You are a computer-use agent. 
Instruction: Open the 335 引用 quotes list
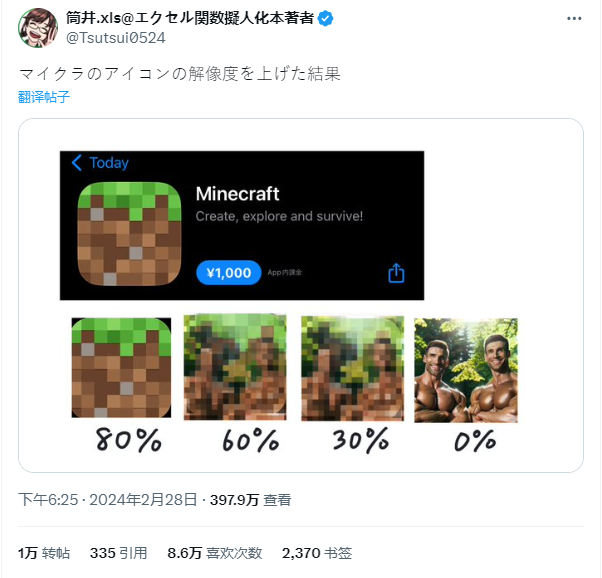(x=119, y=553)
